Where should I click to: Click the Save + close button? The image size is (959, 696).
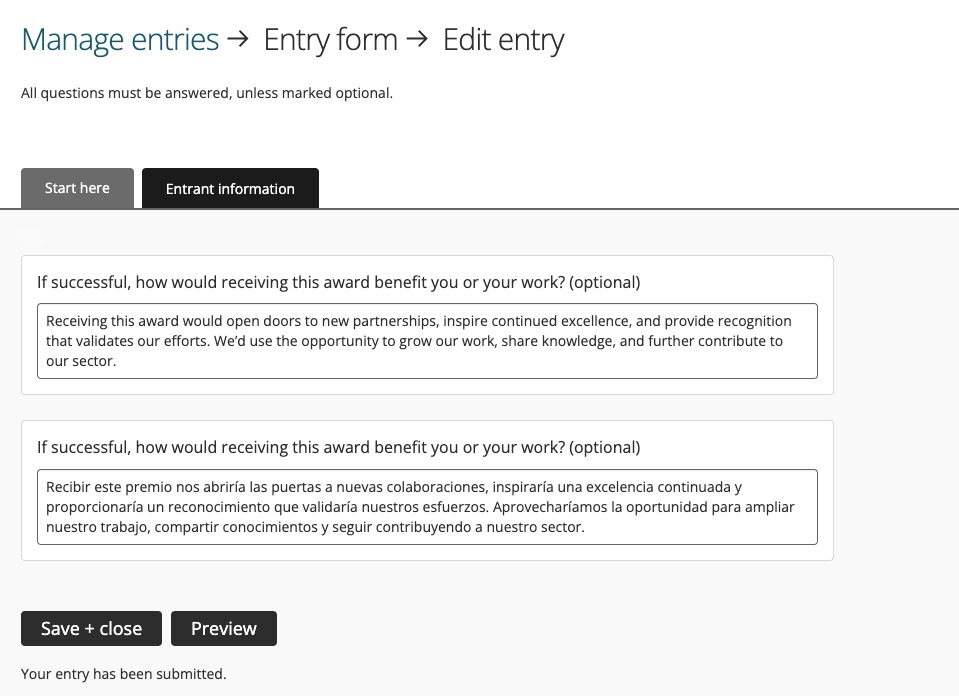(91, 628)
